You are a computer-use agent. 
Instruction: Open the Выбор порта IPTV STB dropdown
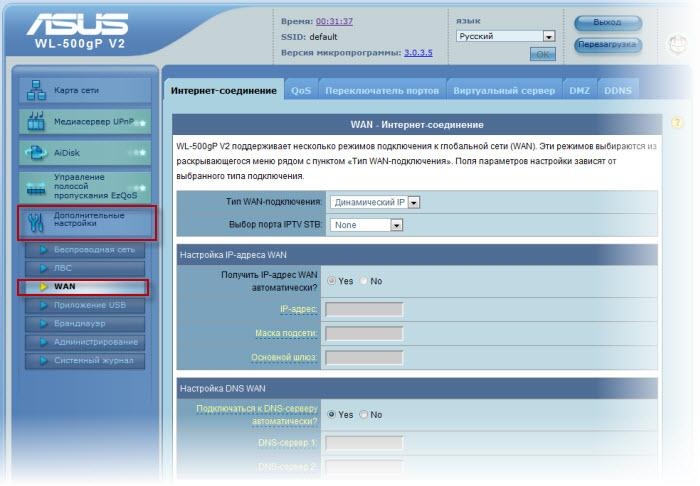[x=397, y=225]
